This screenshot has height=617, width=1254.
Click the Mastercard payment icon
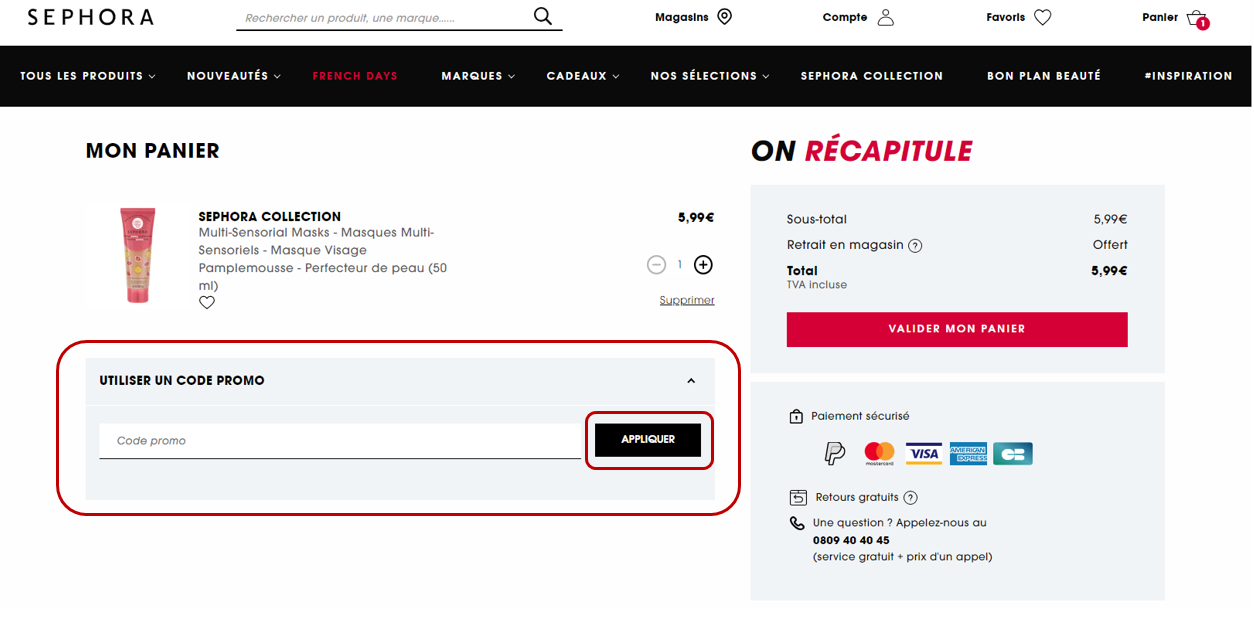tap(879, 452)
